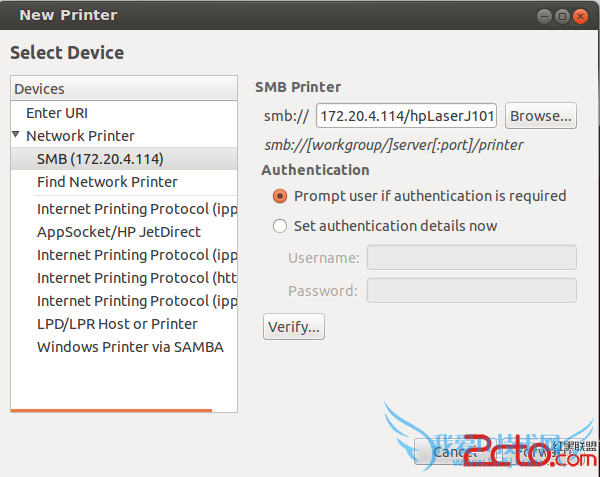Minimize the New Printer dialog
600x477 pixels.
point(545,15)
